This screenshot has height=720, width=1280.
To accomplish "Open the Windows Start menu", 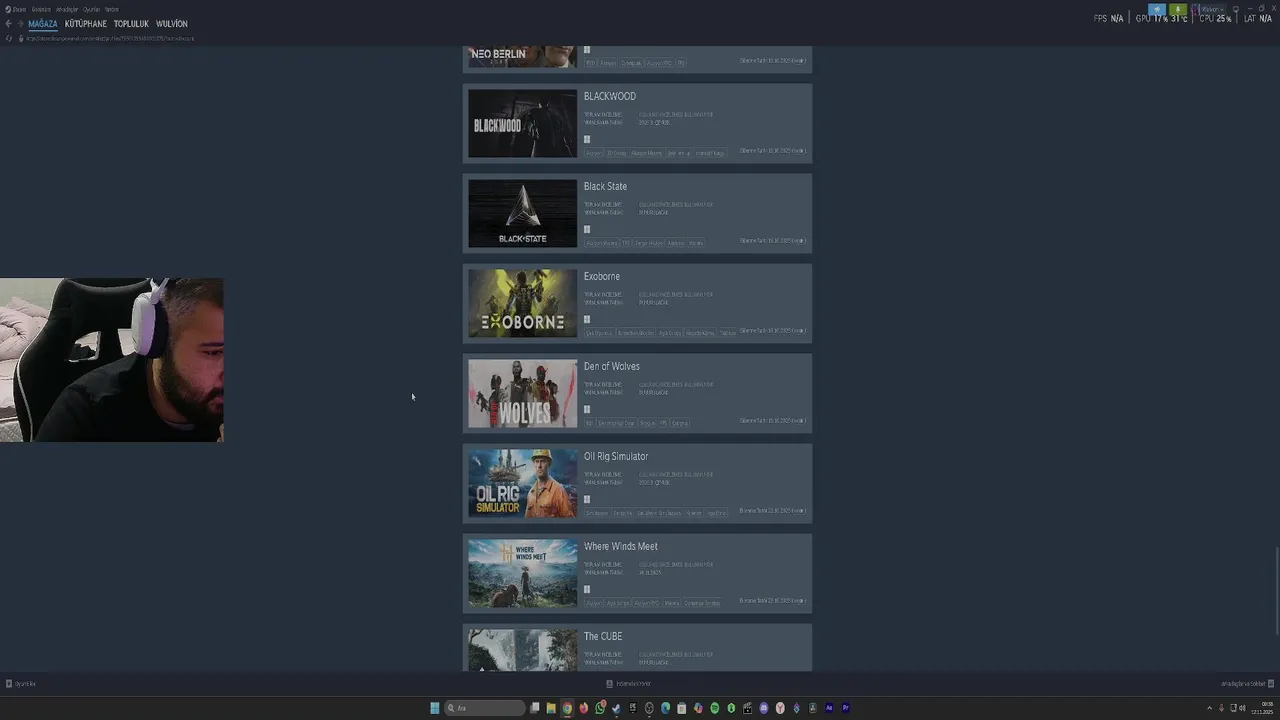I will pos(435,708).
